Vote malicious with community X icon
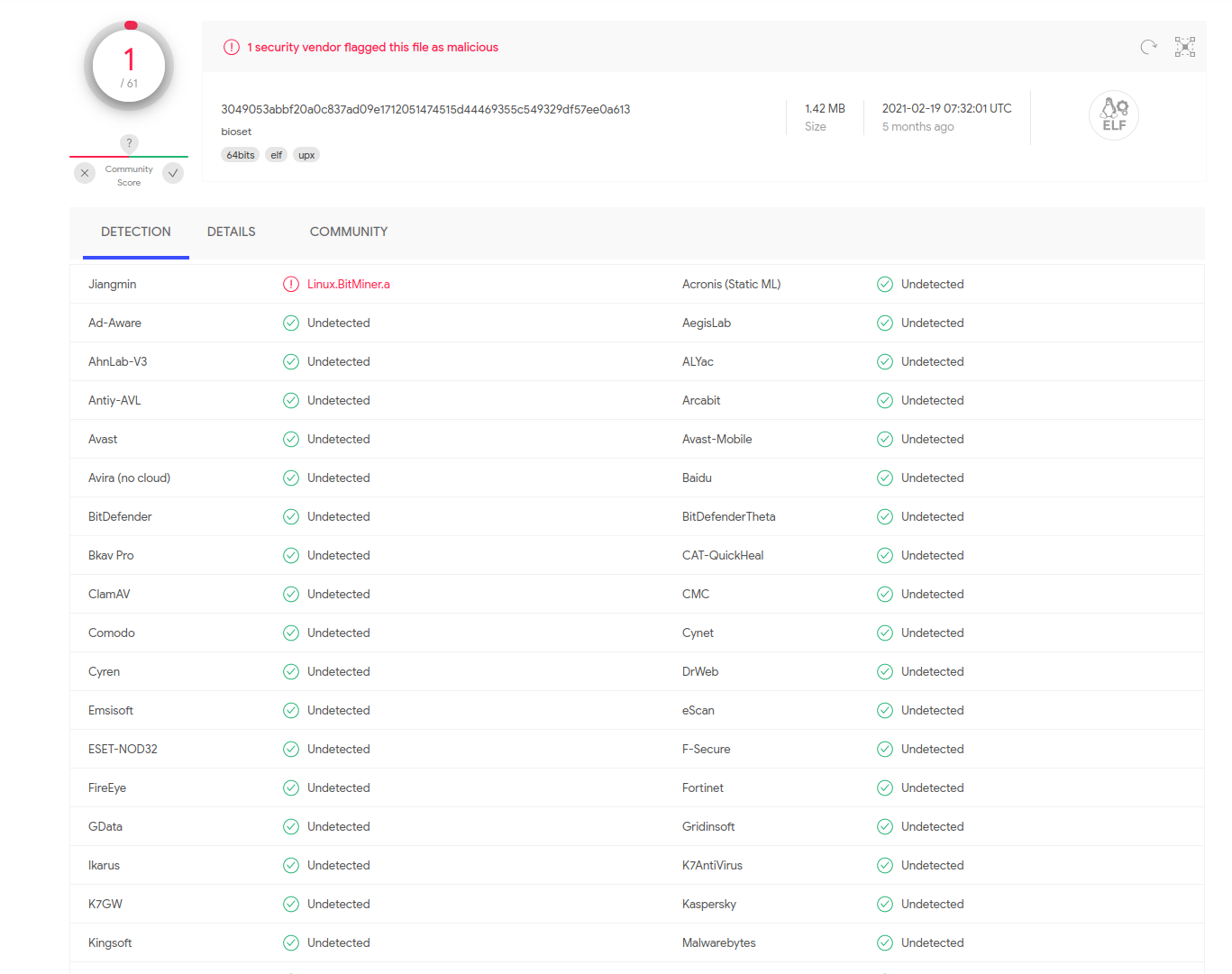Image resolution: width=1232 pixels, height=974 pixels. (x=85, y=173)
